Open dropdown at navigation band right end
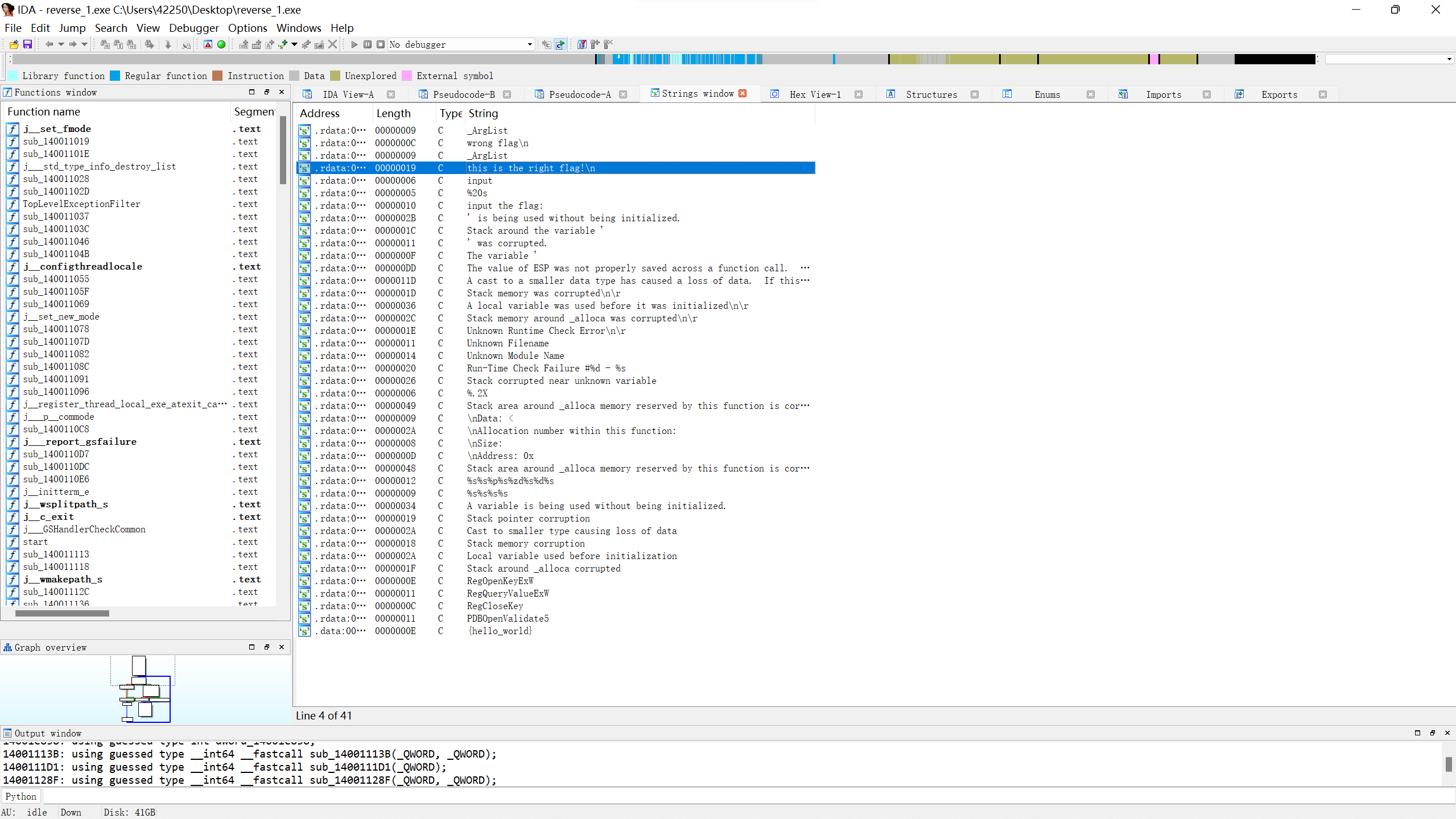The image size is (1456, 819). click(1449, 59)
